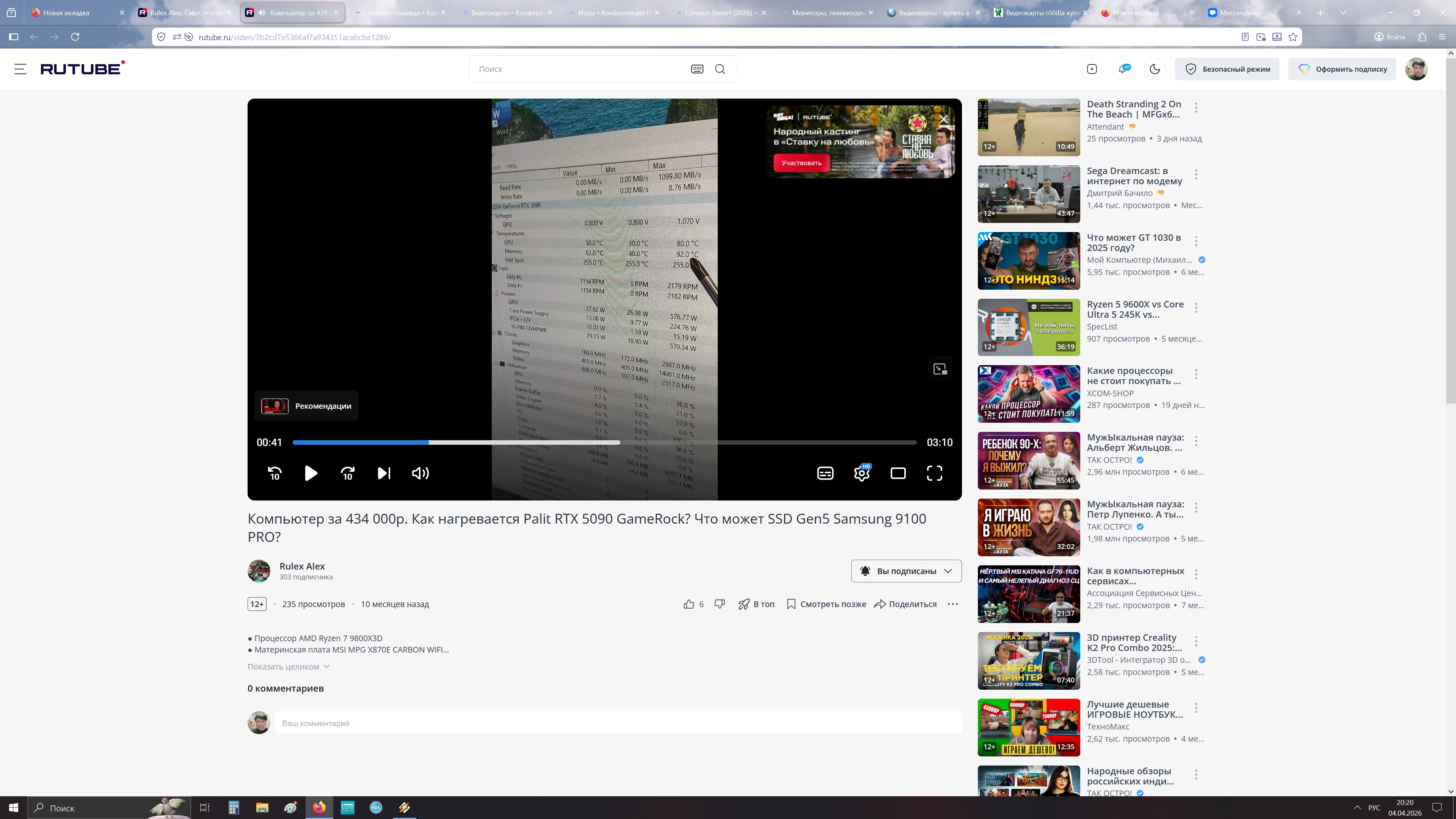Viewport: 1456px width, 819px height.
Task: Toggle dark theme moon icon
Action: coord(1155,69)
